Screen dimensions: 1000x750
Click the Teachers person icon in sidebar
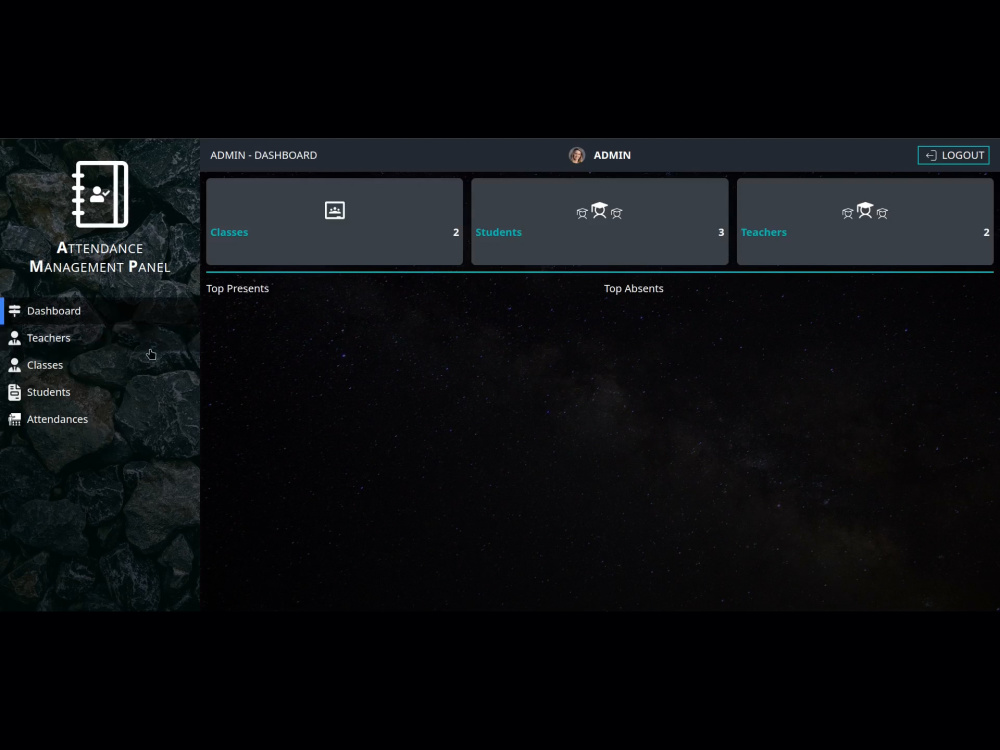point(15,338)
